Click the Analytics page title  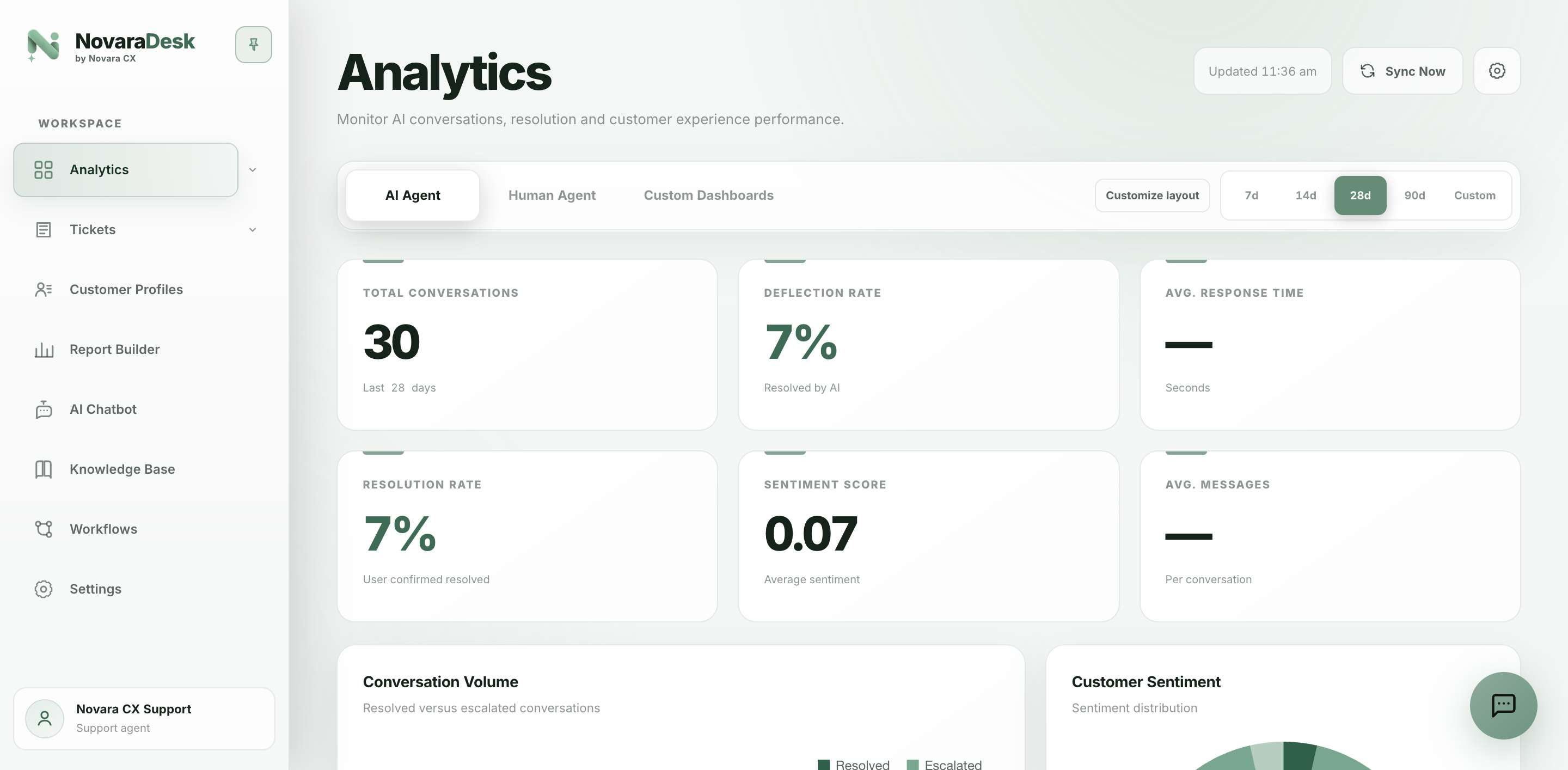[x=444, y=72]
